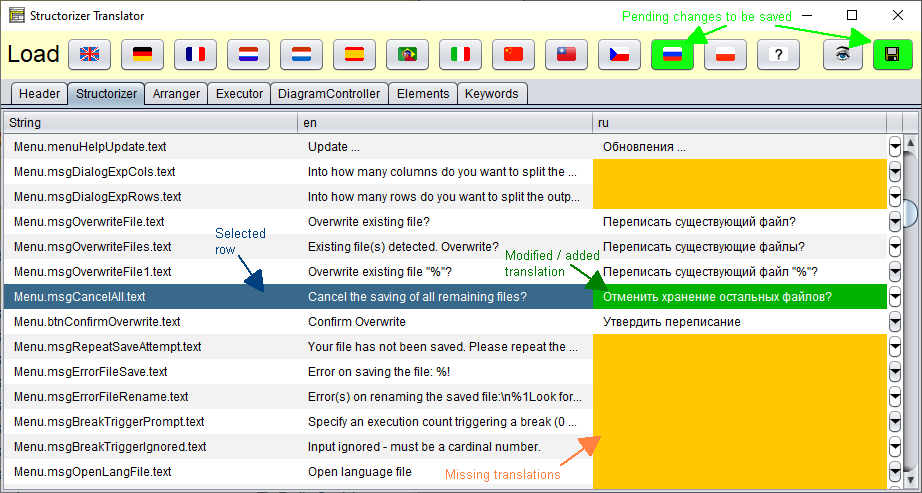Open row dropdown for Menu.msgOverwriteFile1.text
The image size is (922, 493).
coord(894,272)
